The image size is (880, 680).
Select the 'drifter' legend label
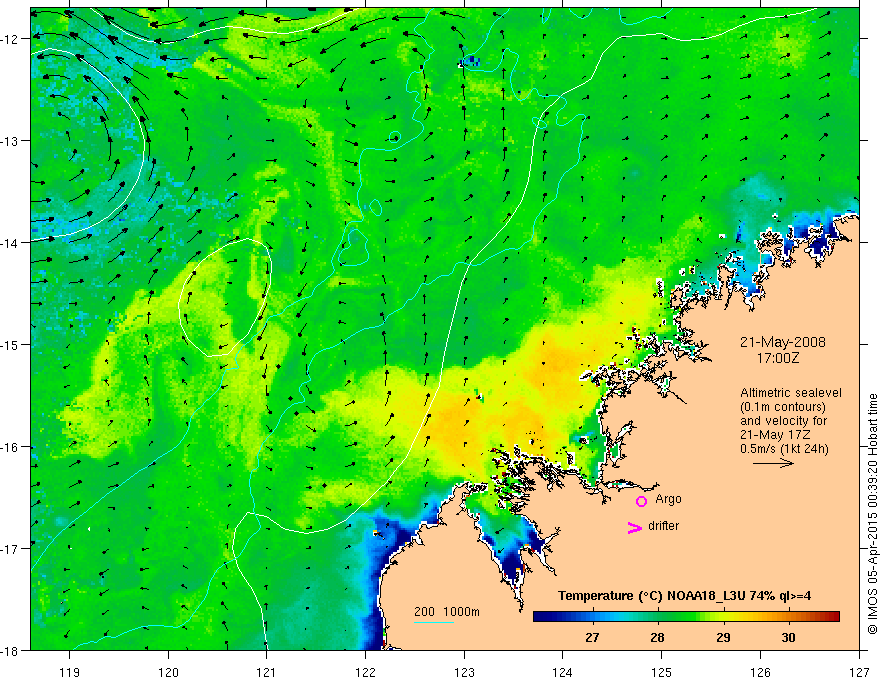click(x=663, y=526)
